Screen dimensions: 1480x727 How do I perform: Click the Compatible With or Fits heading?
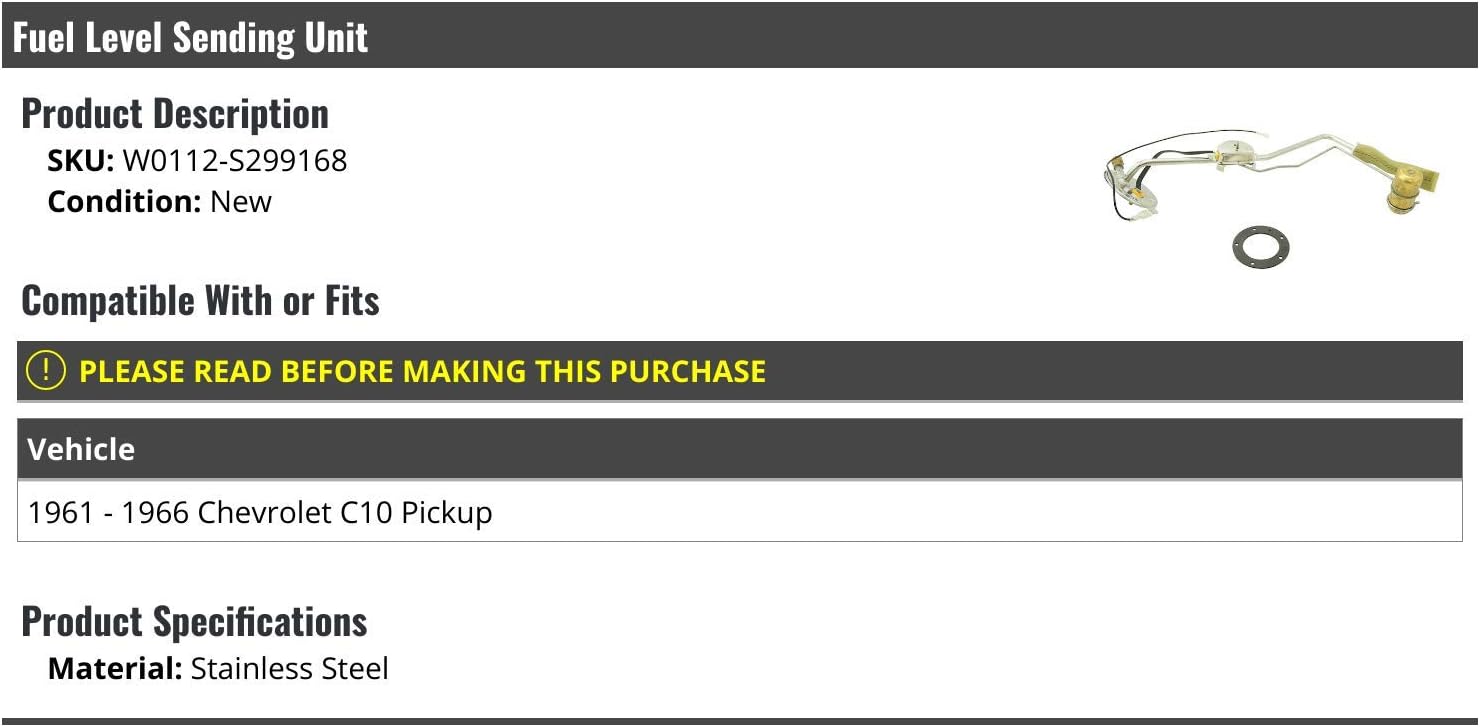click(200, 300)
